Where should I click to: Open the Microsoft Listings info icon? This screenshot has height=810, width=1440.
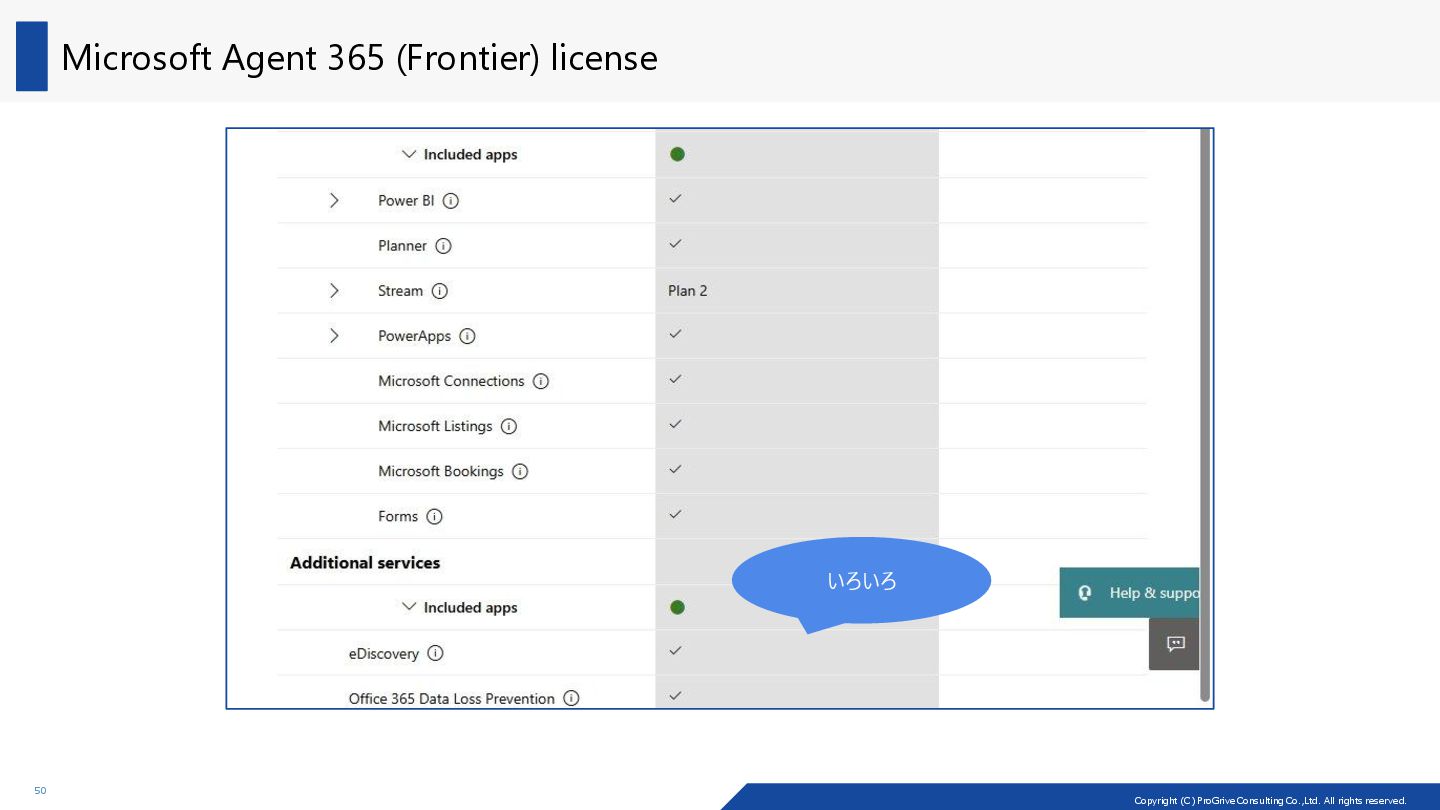pyautogui.click(x=509, y=426)
